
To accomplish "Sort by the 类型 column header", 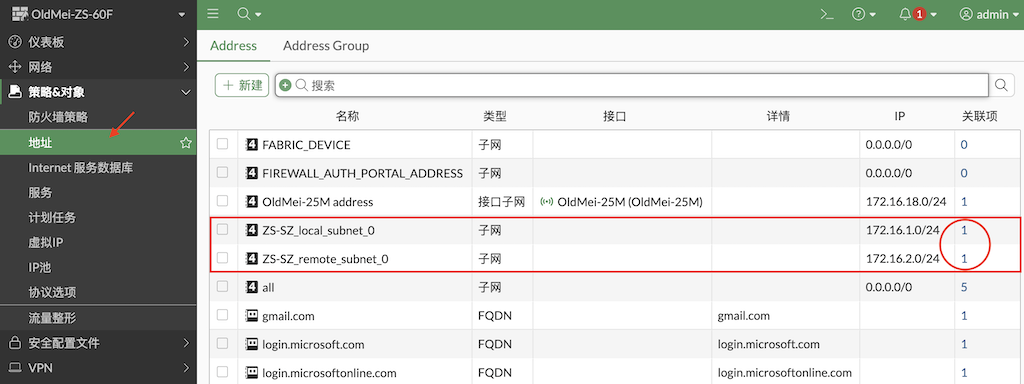I will [494, 116].
